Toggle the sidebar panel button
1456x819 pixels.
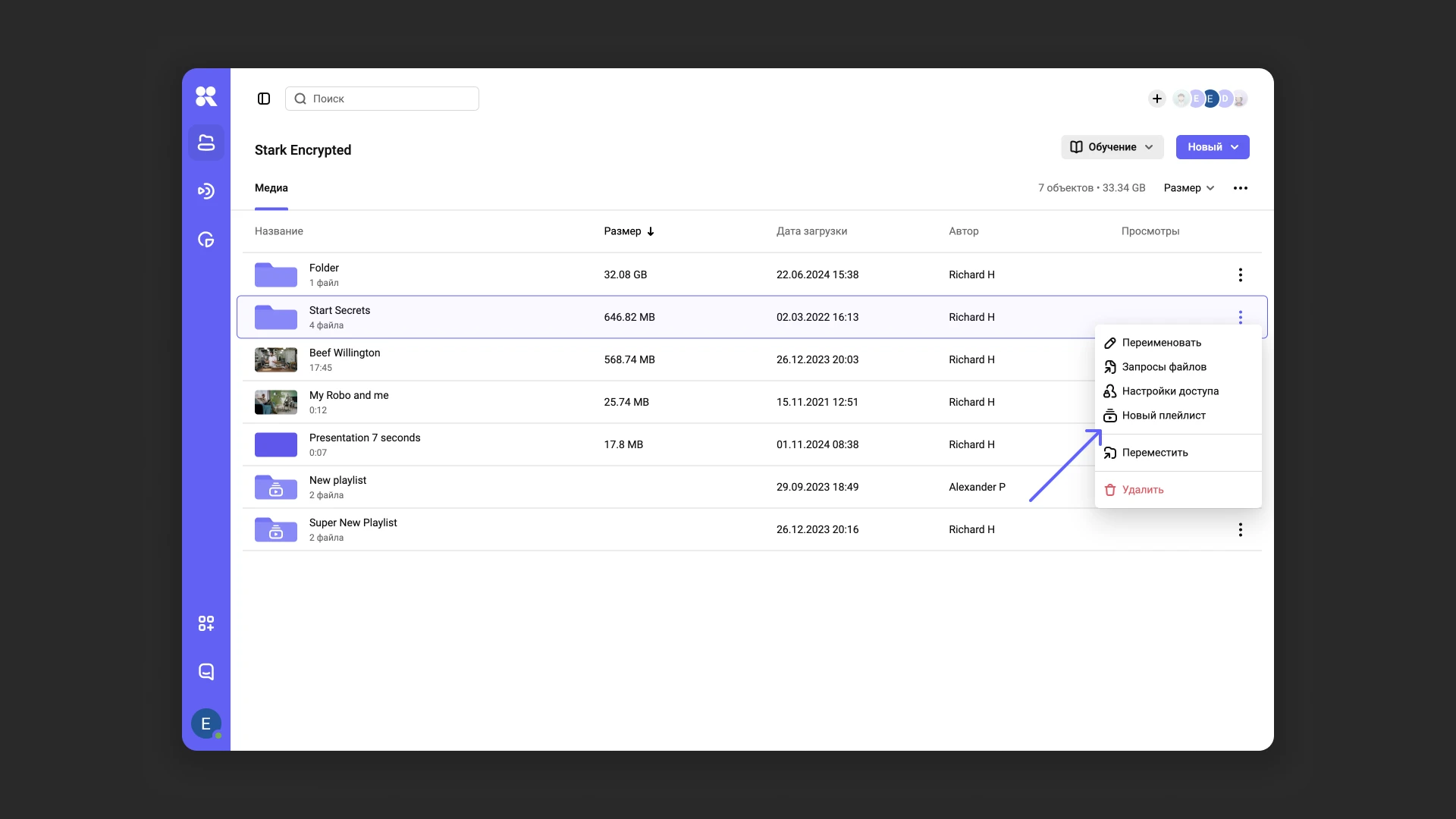click(x=264, y=99)
